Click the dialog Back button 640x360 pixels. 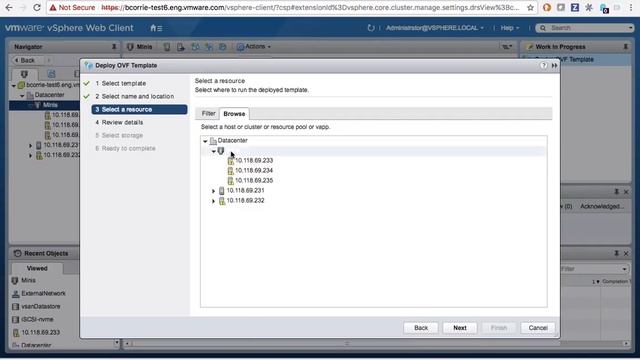[421, 328]
